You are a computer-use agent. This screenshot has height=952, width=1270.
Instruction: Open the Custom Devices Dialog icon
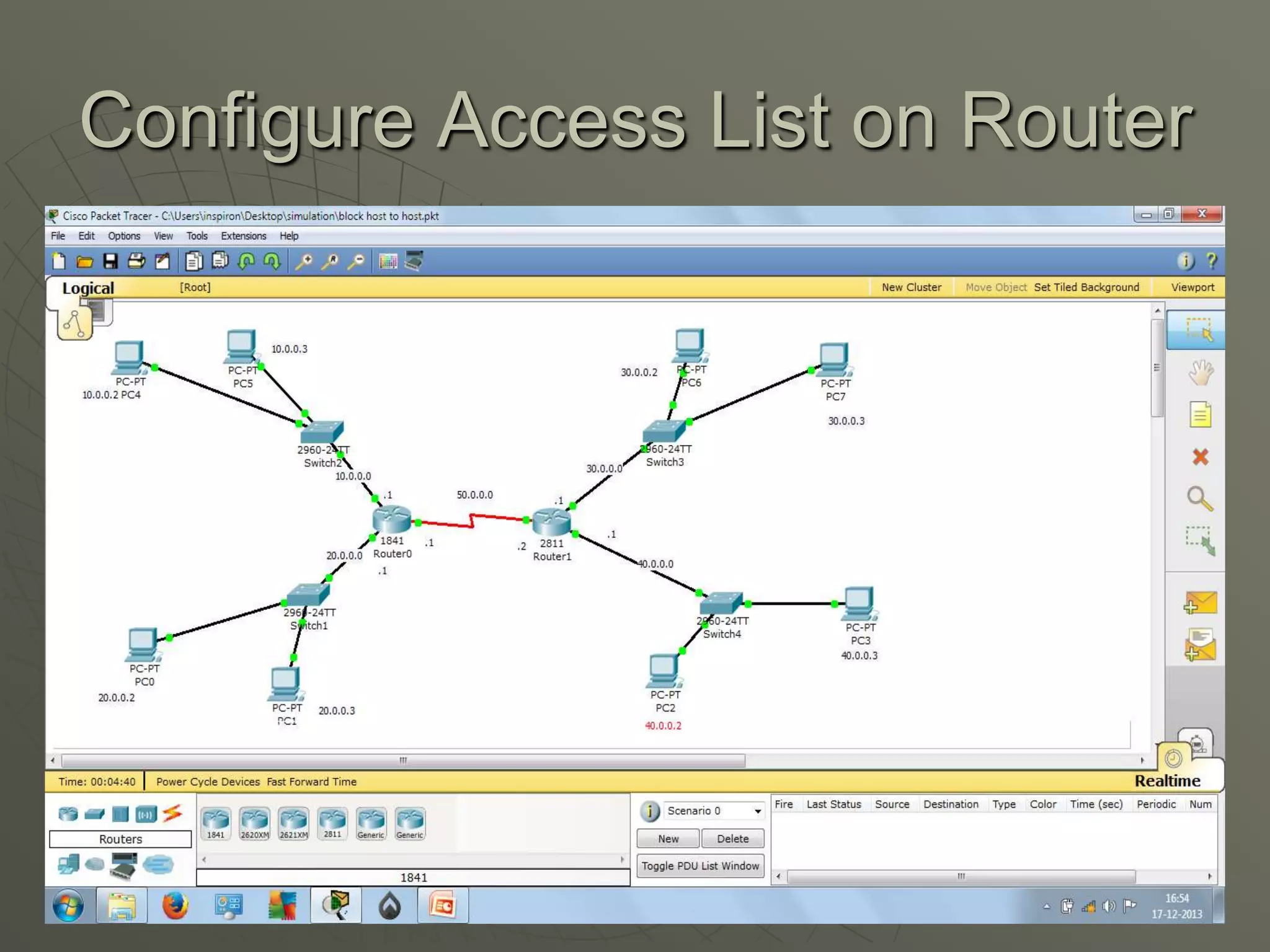[414, 261]
